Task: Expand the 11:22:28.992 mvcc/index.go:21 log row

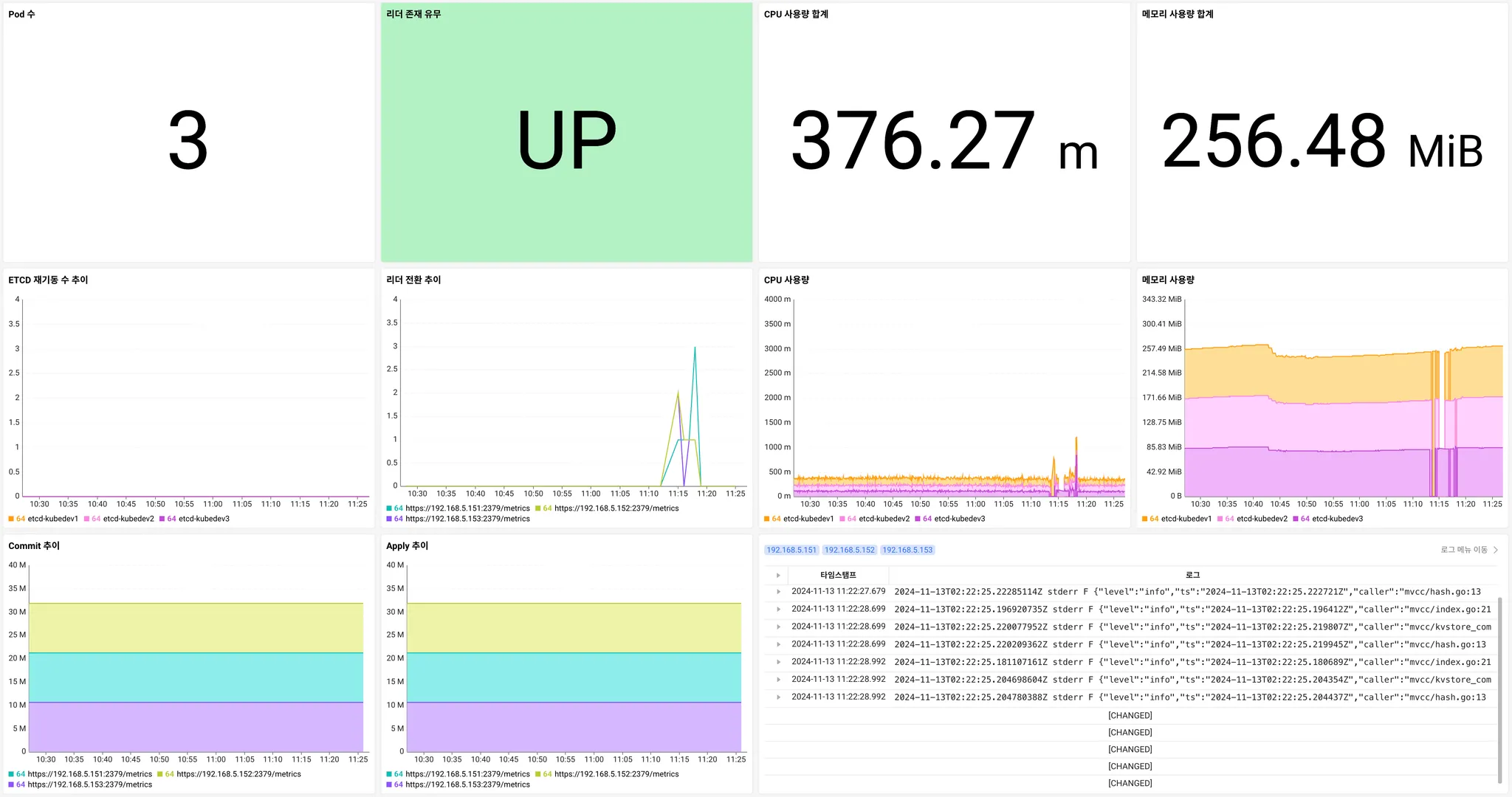Action: coord(778,662)
